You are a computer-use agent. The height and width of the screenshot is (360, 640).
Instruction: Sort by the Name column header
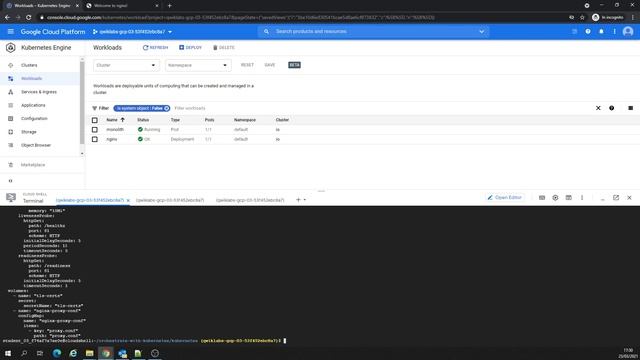tap(115, 120)
